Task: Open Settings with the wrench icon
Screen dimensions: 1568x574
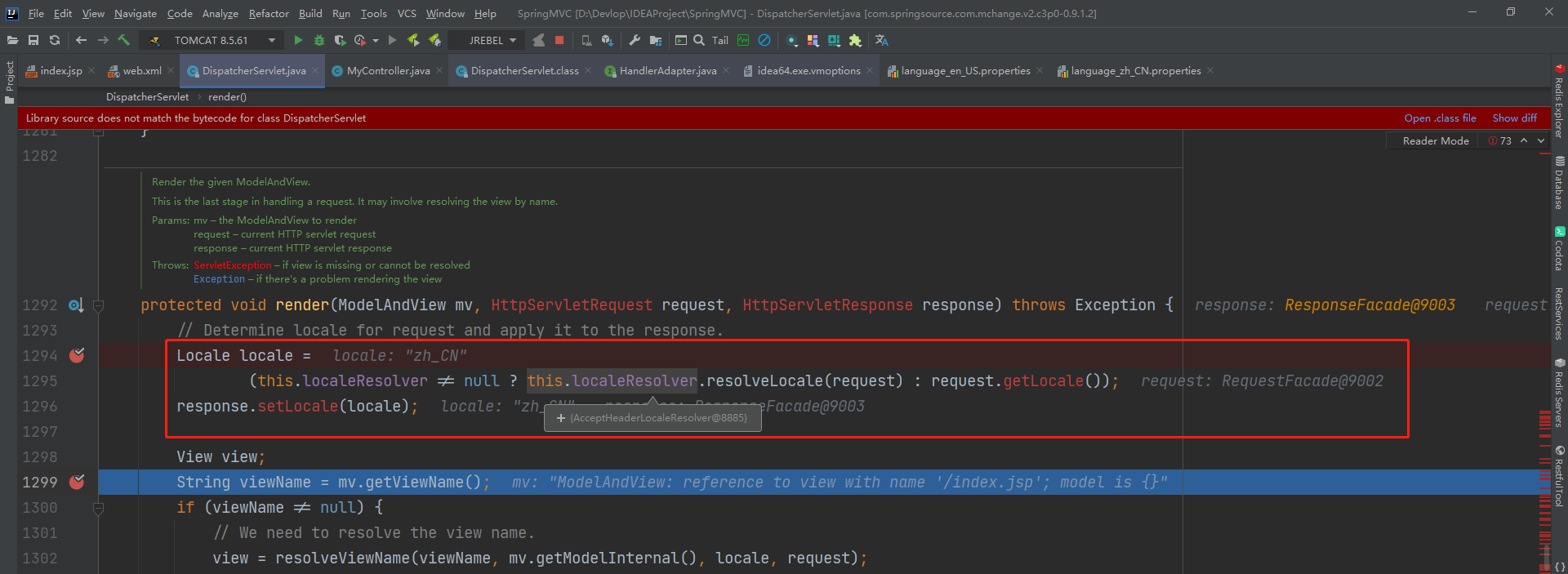Action: pos(635,40)
